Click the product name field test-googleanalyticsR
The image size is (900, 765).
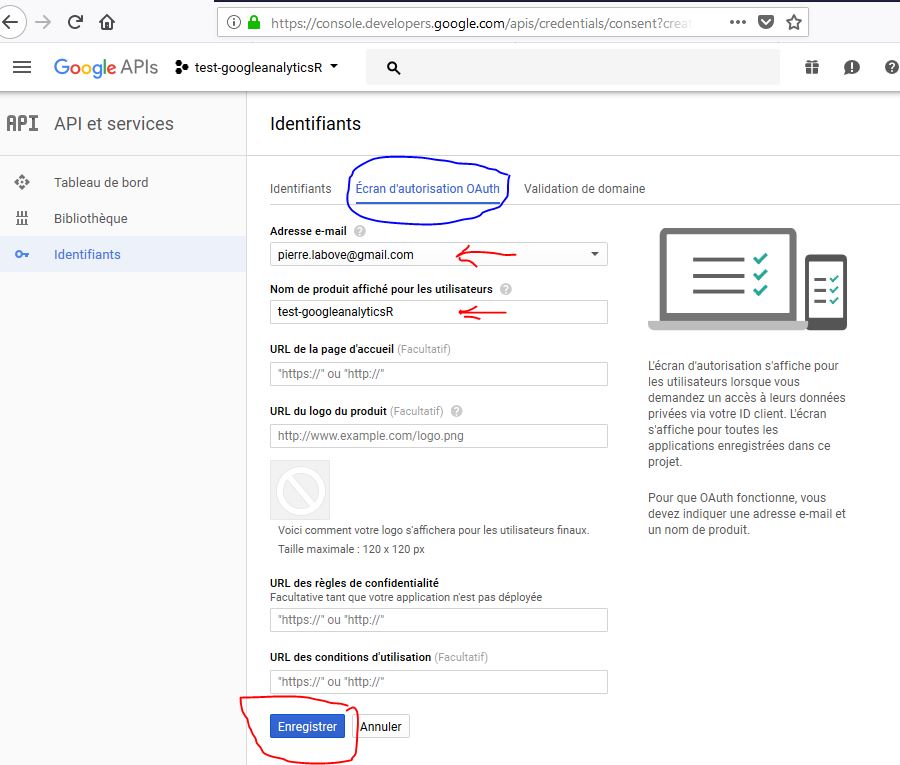click(439, 312)
